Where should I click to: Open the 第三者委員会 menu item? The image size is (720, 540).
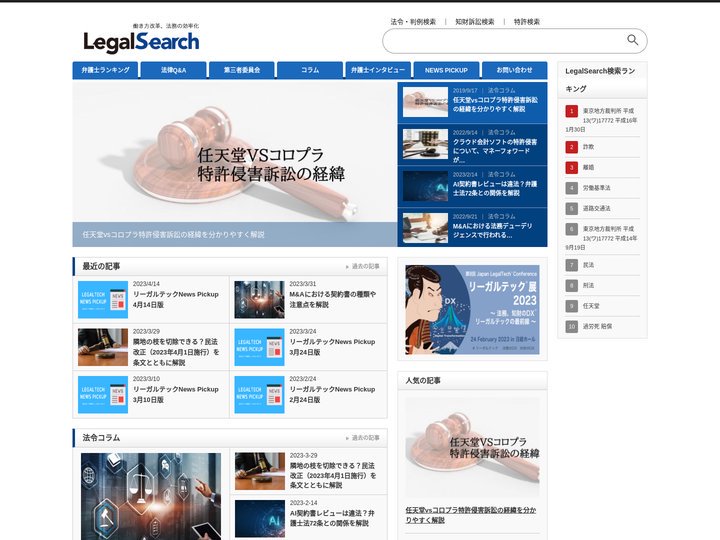(242, 70)
